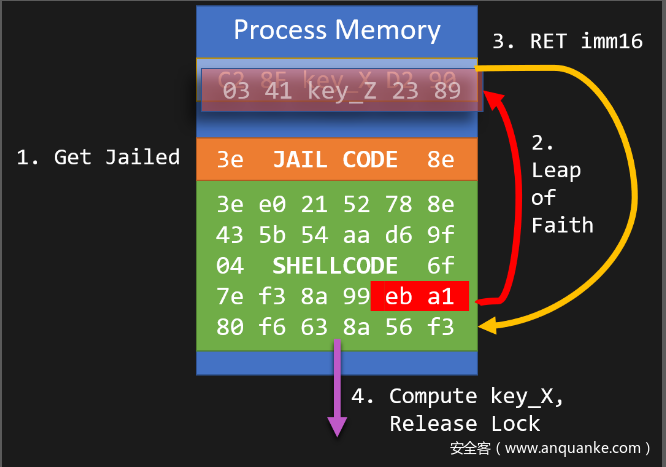Open the www.anquanke.com watermark link
Image resolution: width=666 pixels, height=467 pixels.
[x=551, y=448]
